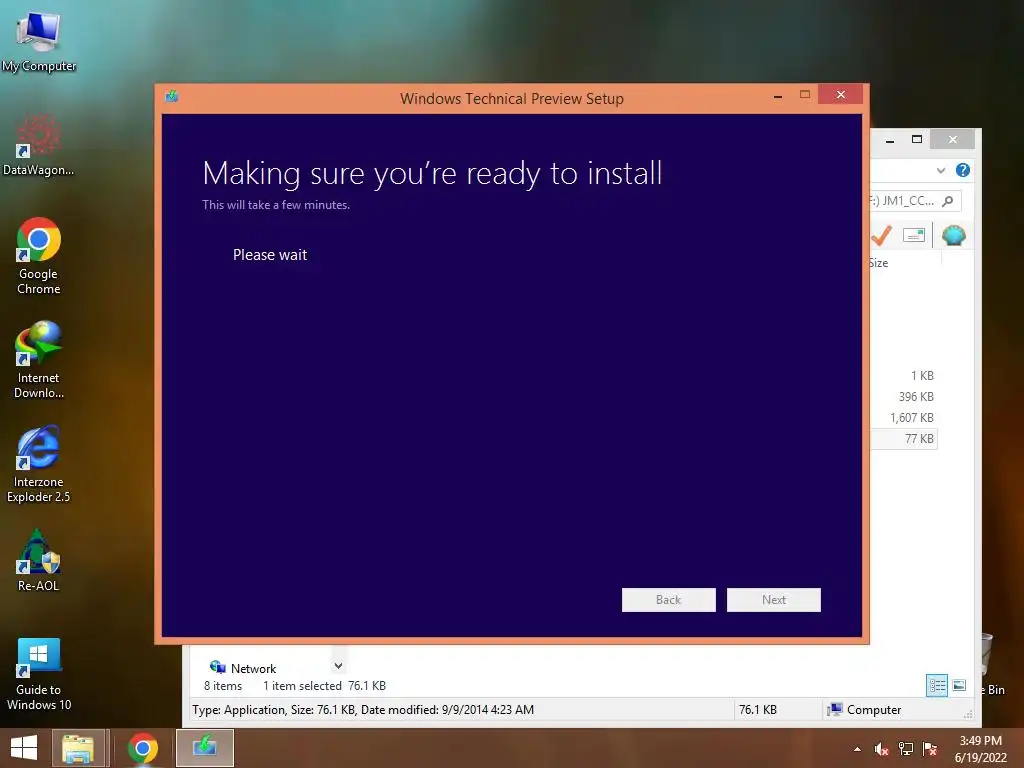Maximize the File Explorer window
1024x768 pixels.
tap(917, 139)
